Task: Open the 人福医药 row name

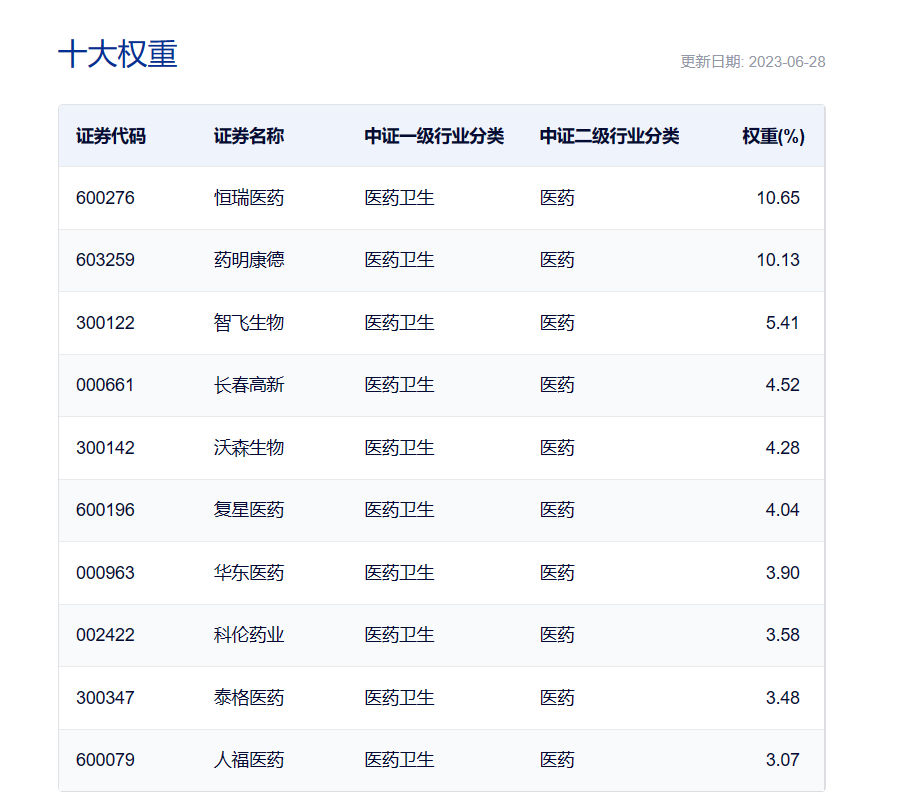Action: click(x=249, y=760)
